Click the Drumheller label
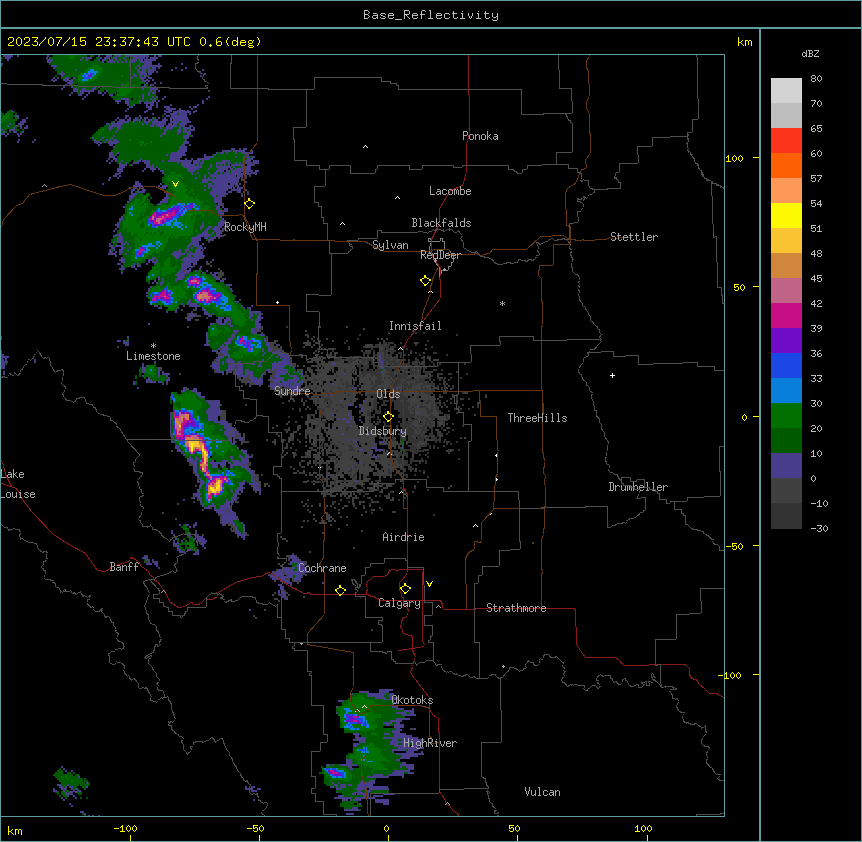Viewport: 862px width, 842px height. click(x=638, y=487)
